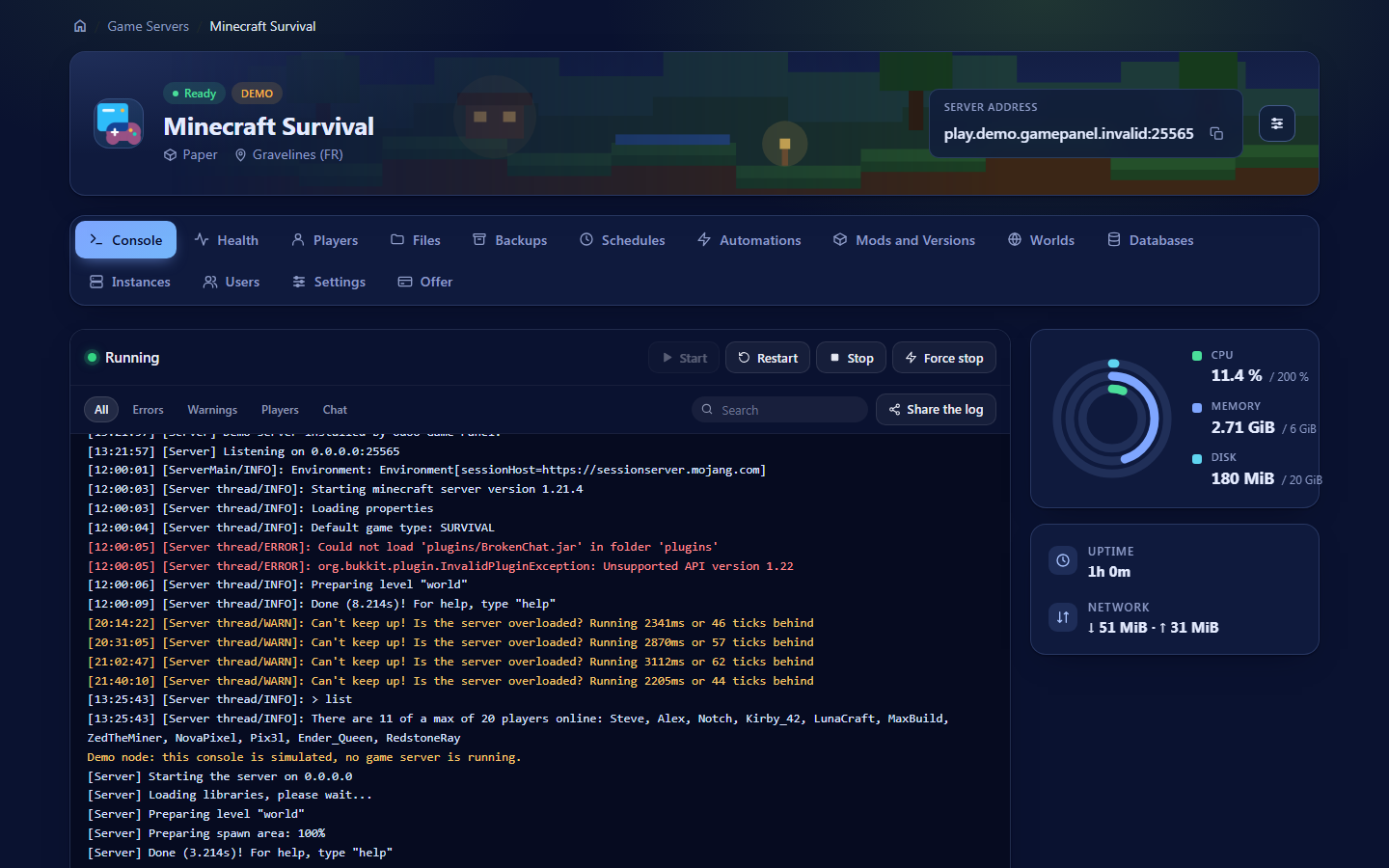Switch to the Console tab
The height and width of the screenshot is (868, 1389).
[125, 240]
